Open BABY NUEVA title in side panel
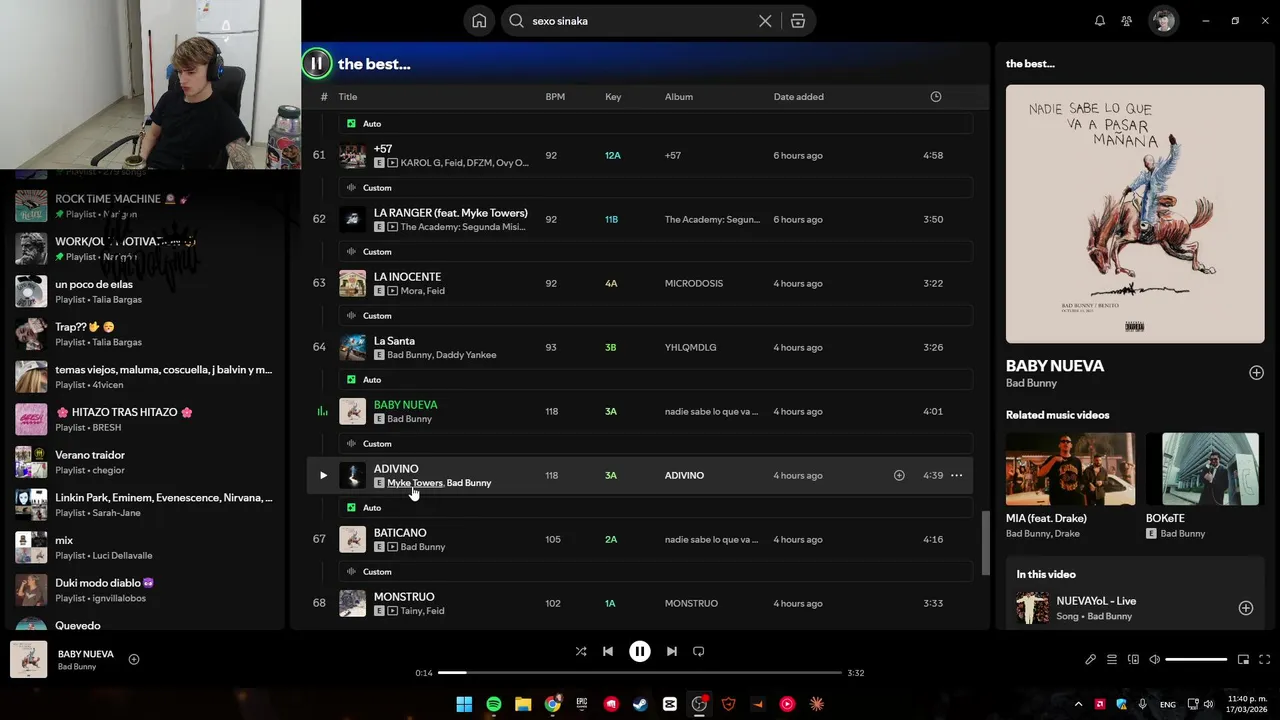Viewport: 1280px width, 720px height. click(x=1055, y=366)
